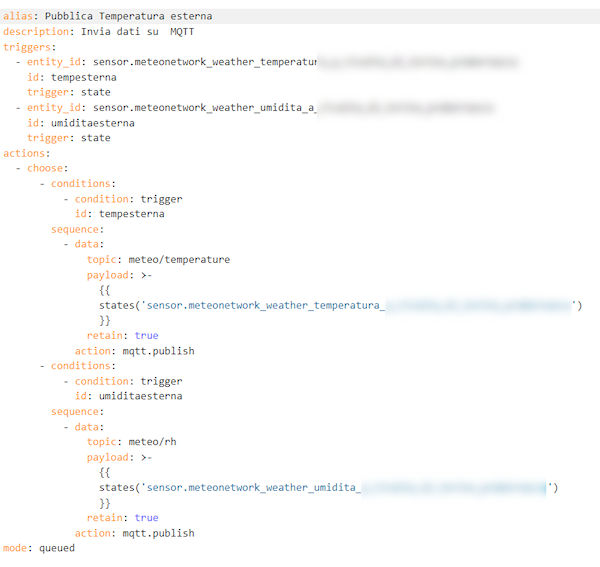The image size is (600, 567).
Task: Click the template text "states('sensor.meteonetwork_weather_umidita_"
Action: coord(230,487)
